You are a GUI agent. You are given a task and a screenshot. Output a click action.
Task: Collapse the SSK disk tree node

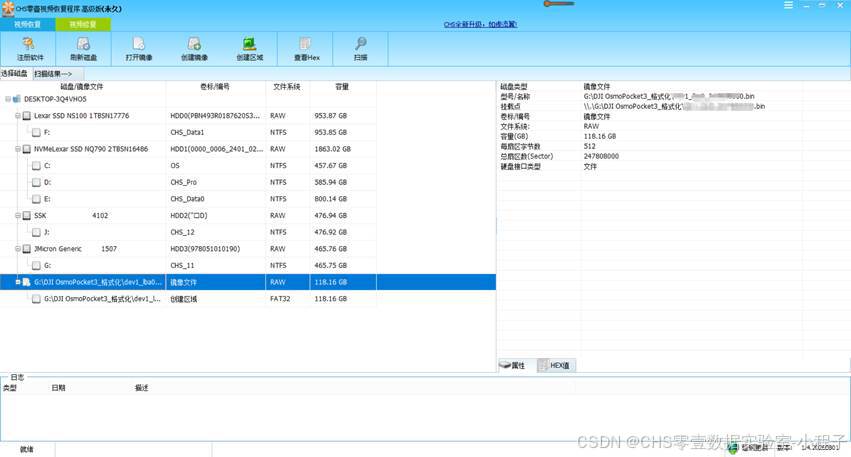click(17, 215)
